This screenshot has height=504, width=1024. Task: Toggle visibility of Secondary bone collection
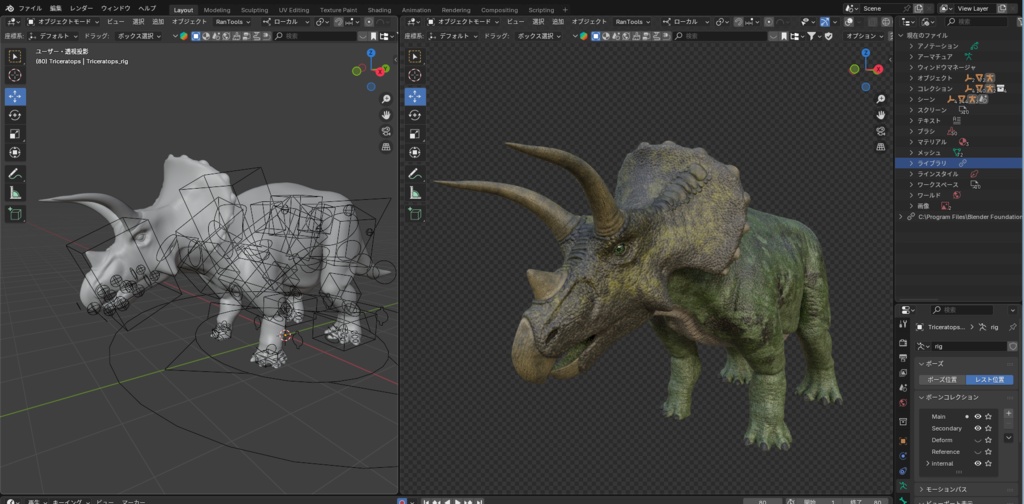978,428
